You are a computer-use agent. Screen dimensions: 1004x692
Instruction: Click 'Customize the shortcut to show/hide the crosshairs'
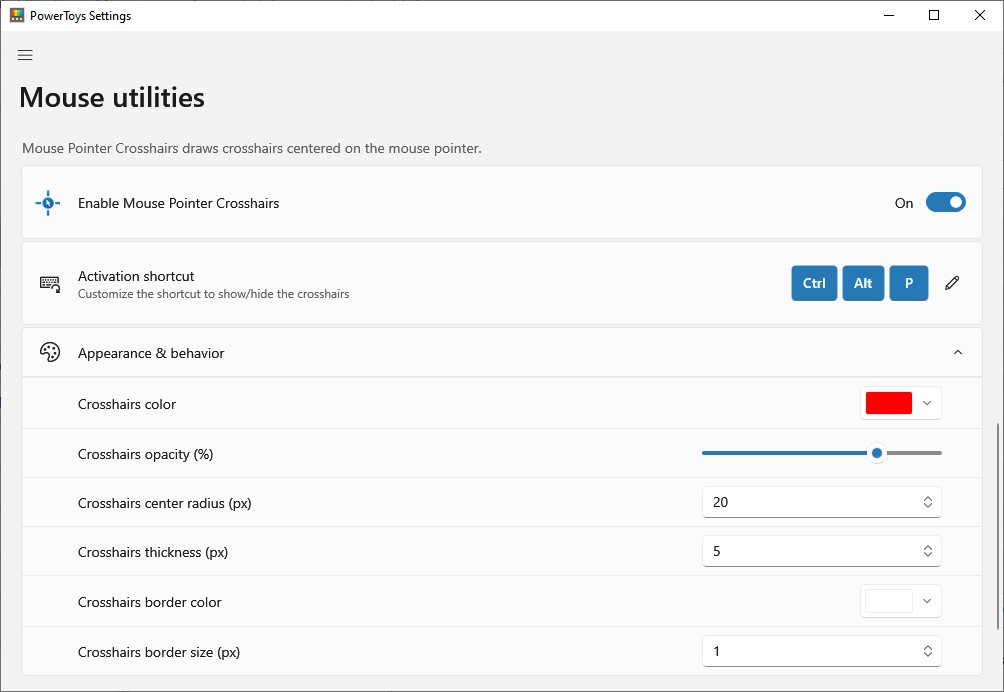[x=213, y=294]
